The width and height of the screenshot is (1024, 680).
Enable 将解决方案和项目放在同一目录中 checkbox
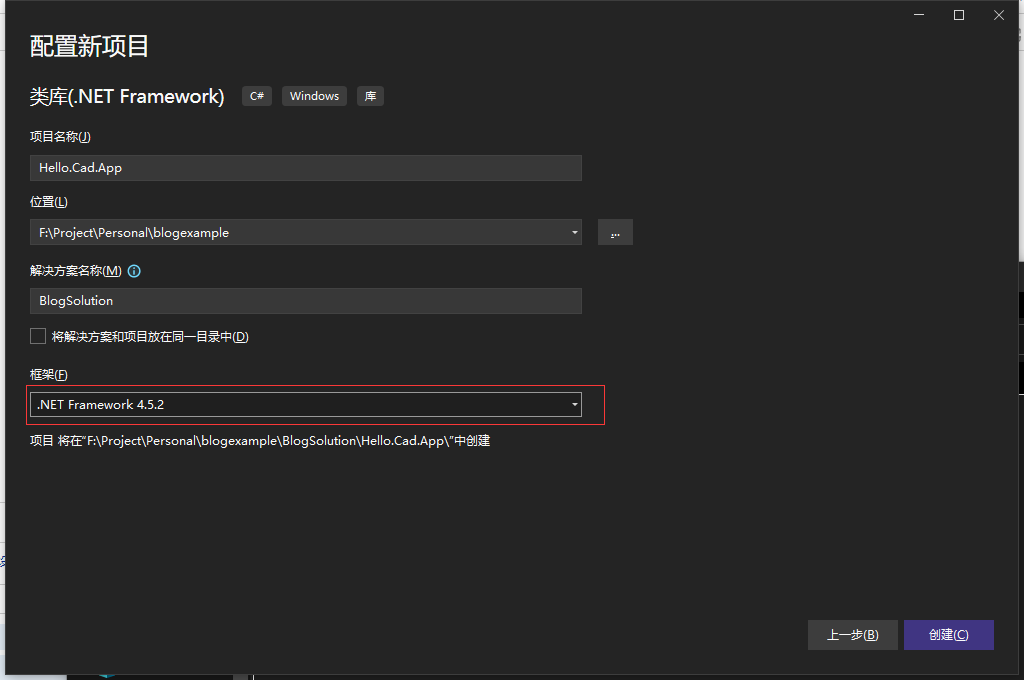tap(37, 336)
